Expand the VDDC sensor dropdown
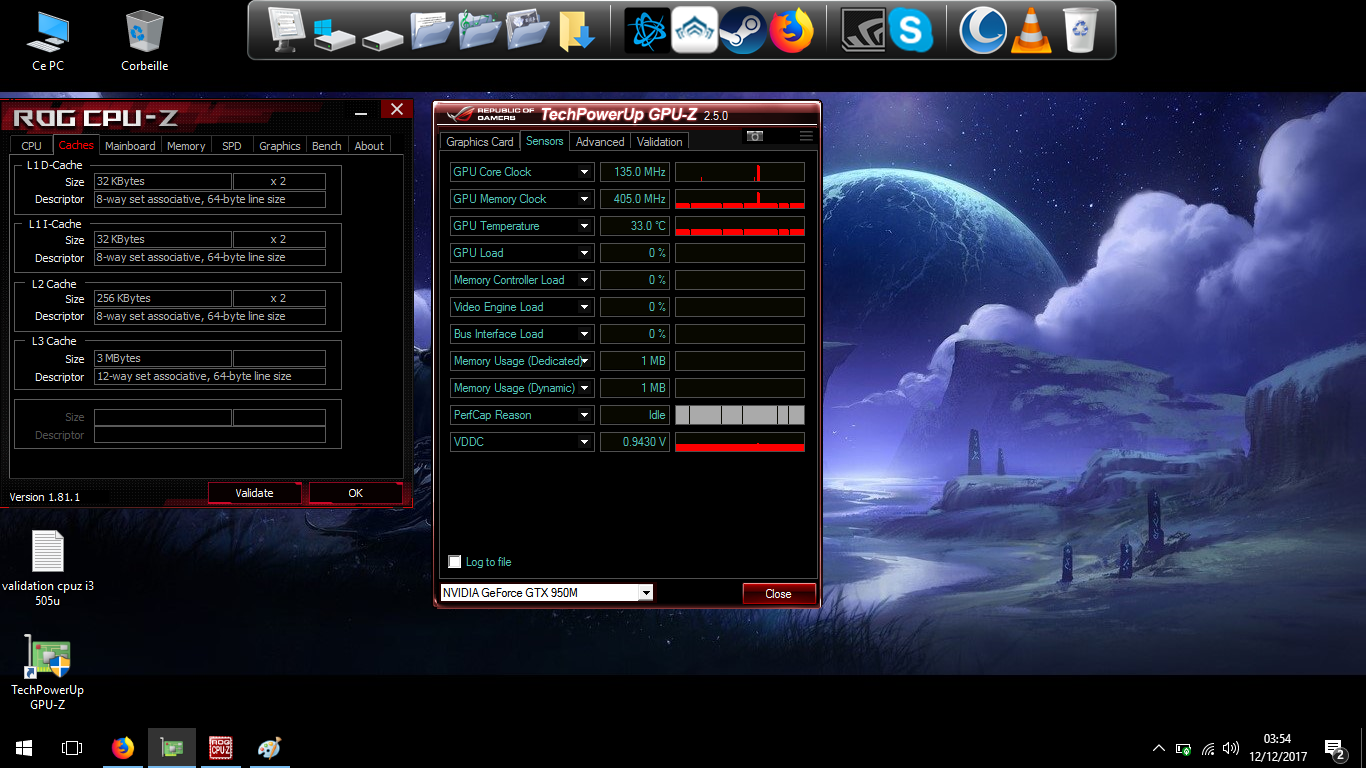Viewport: 1366px width, 768px height. coord(585,442)
